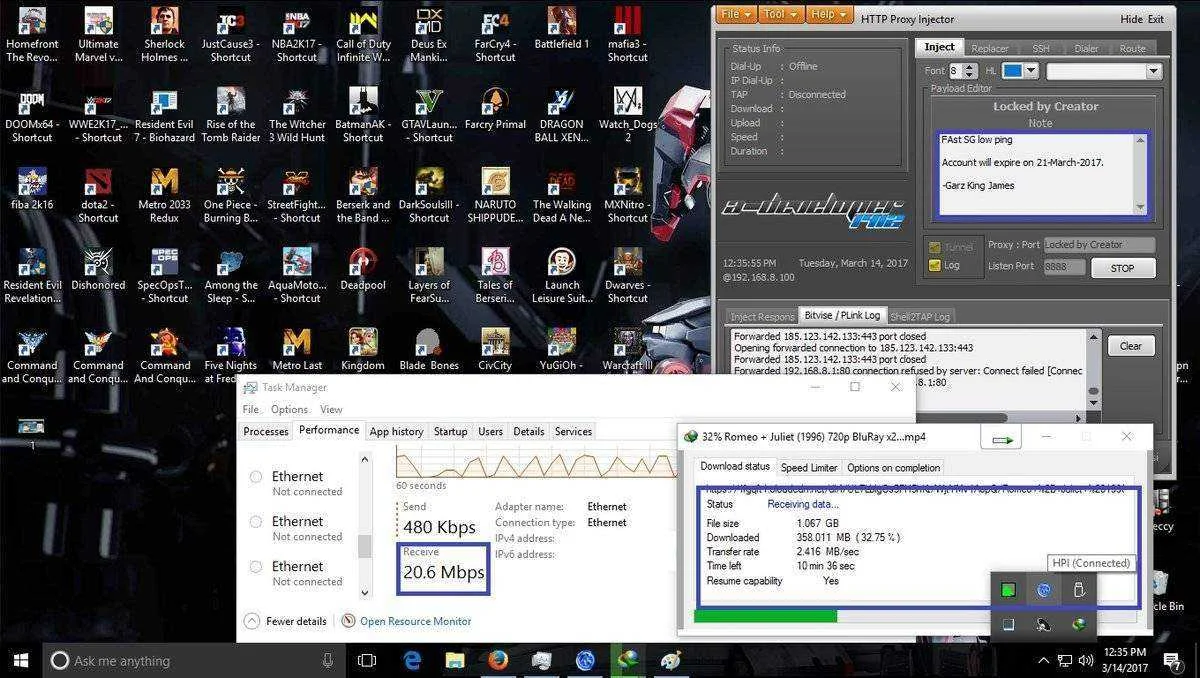The height and width of the screenshot is (678, 1200).
Task: Open the HL highlight color dropdown
Action: point(1031,71)
